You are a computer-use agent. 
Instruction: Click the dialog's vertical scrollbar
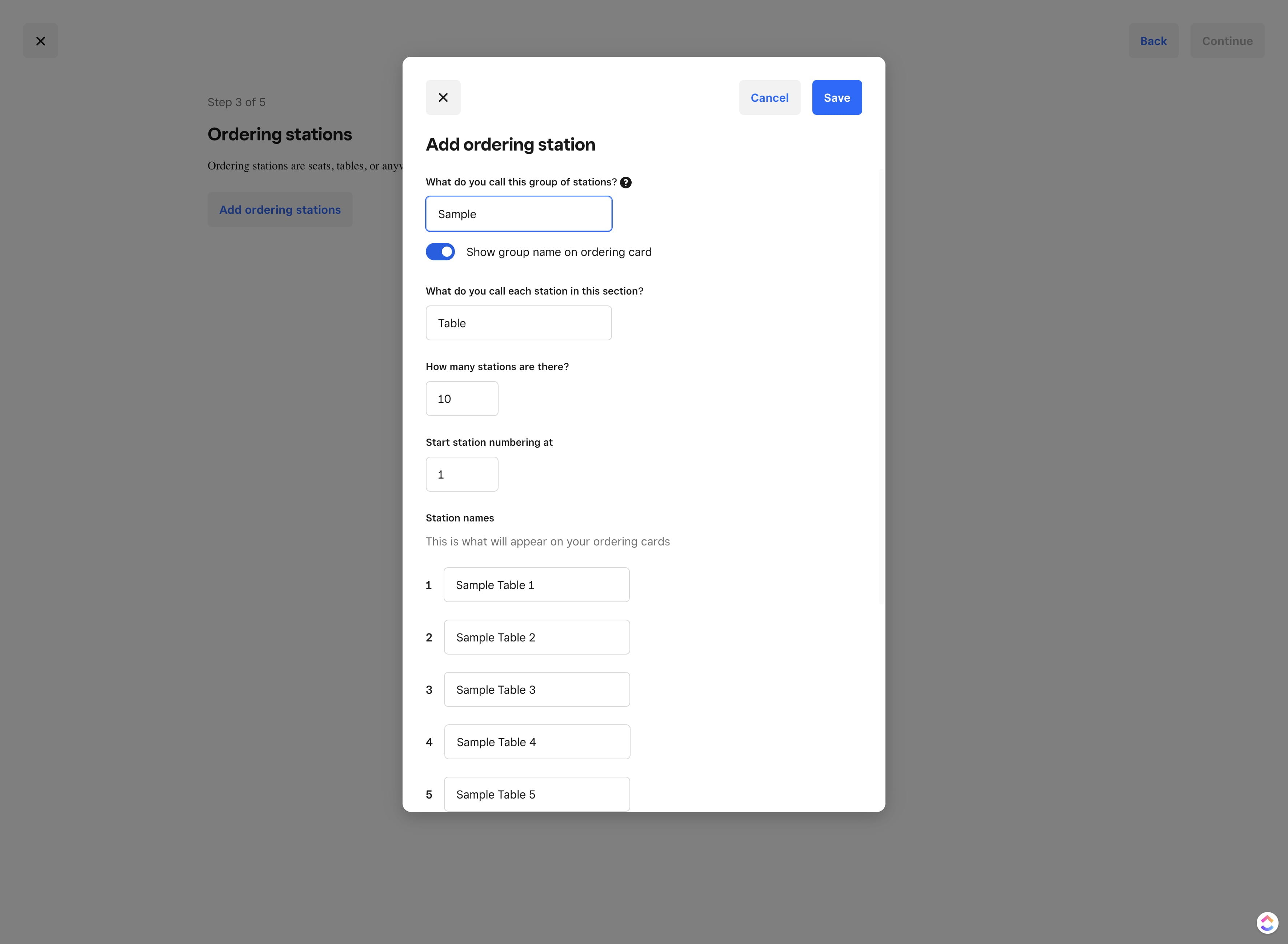(x=881, y=386)
